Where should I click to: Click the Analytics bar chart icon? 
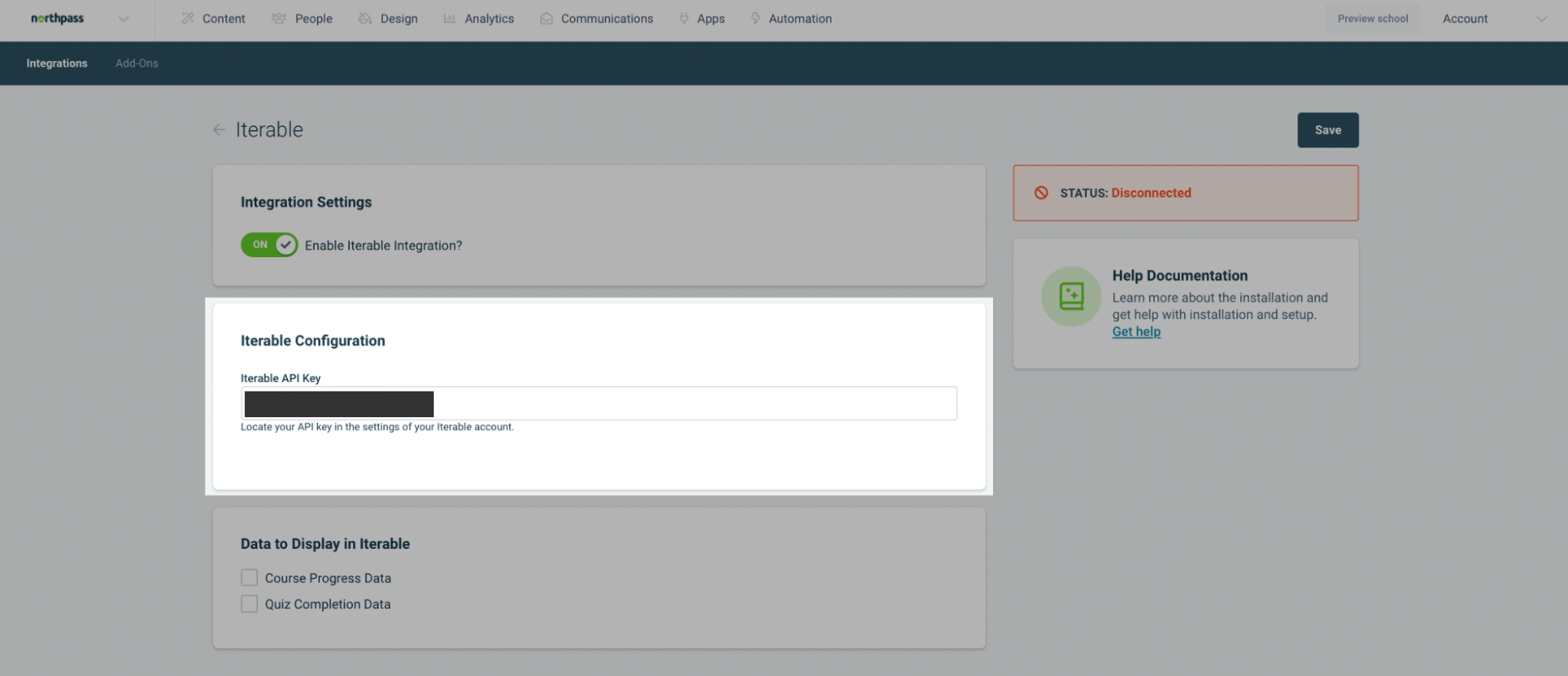point(449,18)
